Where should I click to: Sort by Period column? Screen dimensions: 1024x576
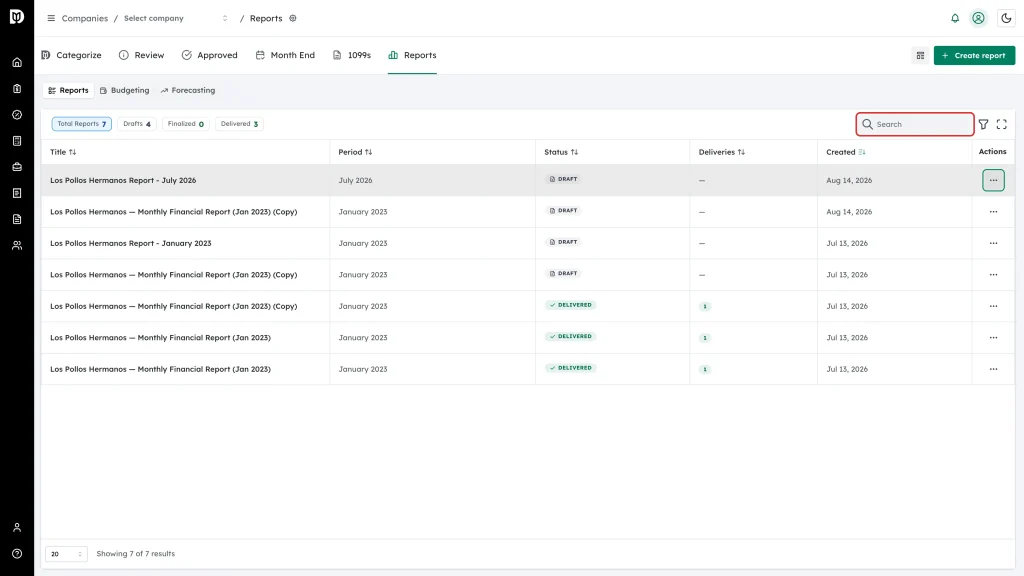pyautogui.click(x=355, y=152)
